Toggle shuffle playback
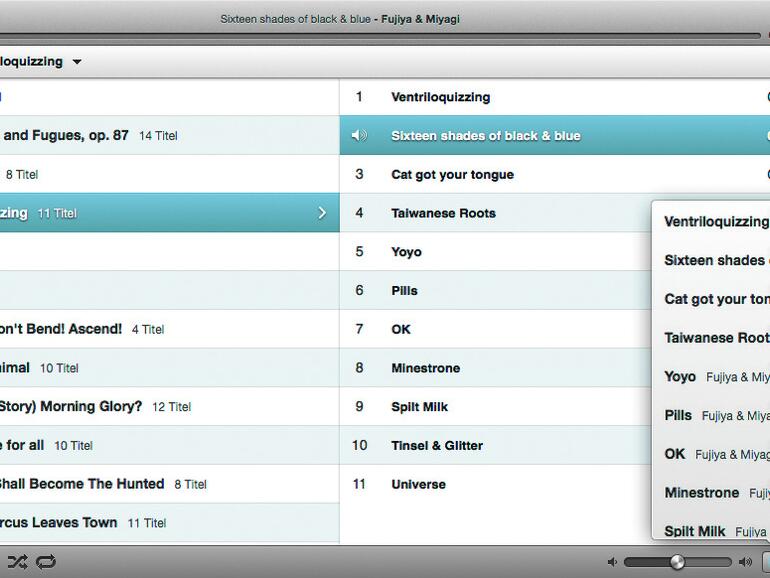 [x=17, y=561]
